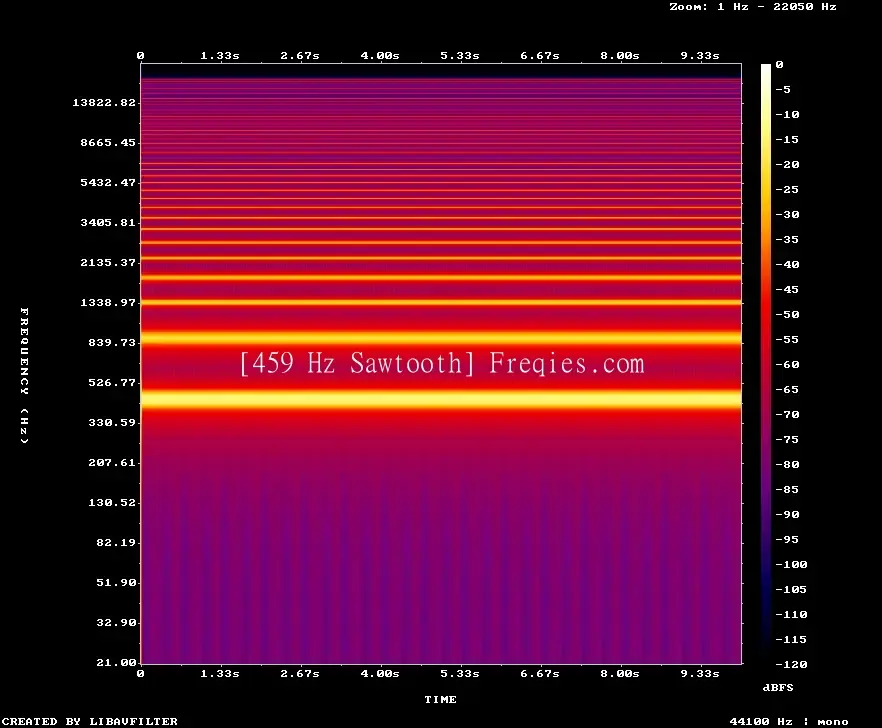This screenshot has width=882, height=728.
Task: Click the 130.52 frequency axis label
Action: pos(112,502)
